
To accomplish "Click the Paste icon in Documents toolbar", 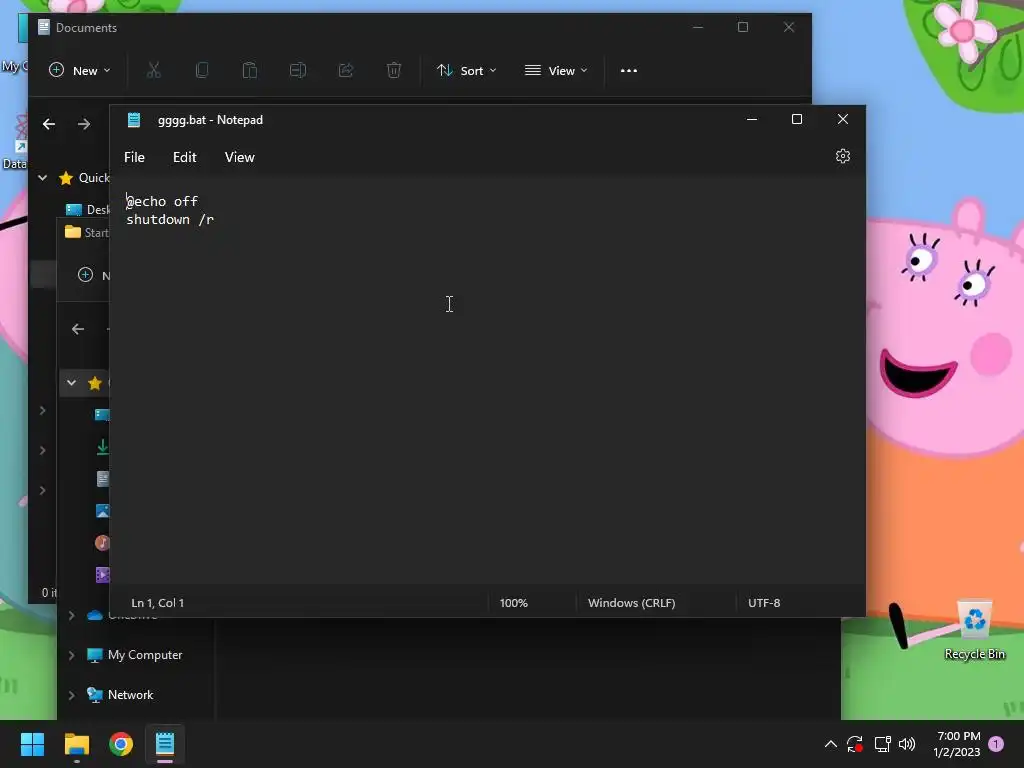I will click(x=249, y=71).
